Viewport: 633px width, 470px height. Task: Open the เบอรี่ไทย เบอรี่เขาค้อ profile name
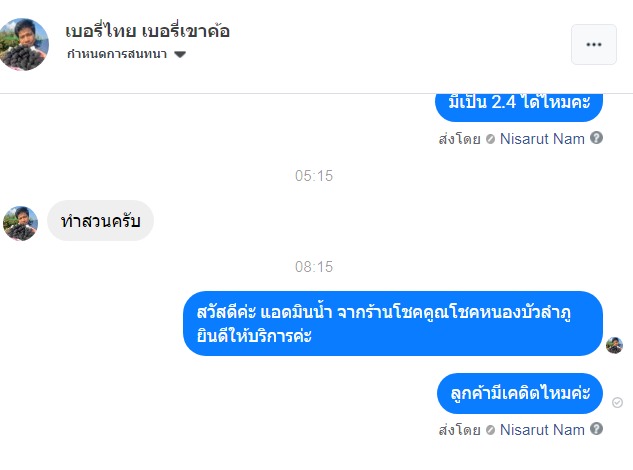148,30
